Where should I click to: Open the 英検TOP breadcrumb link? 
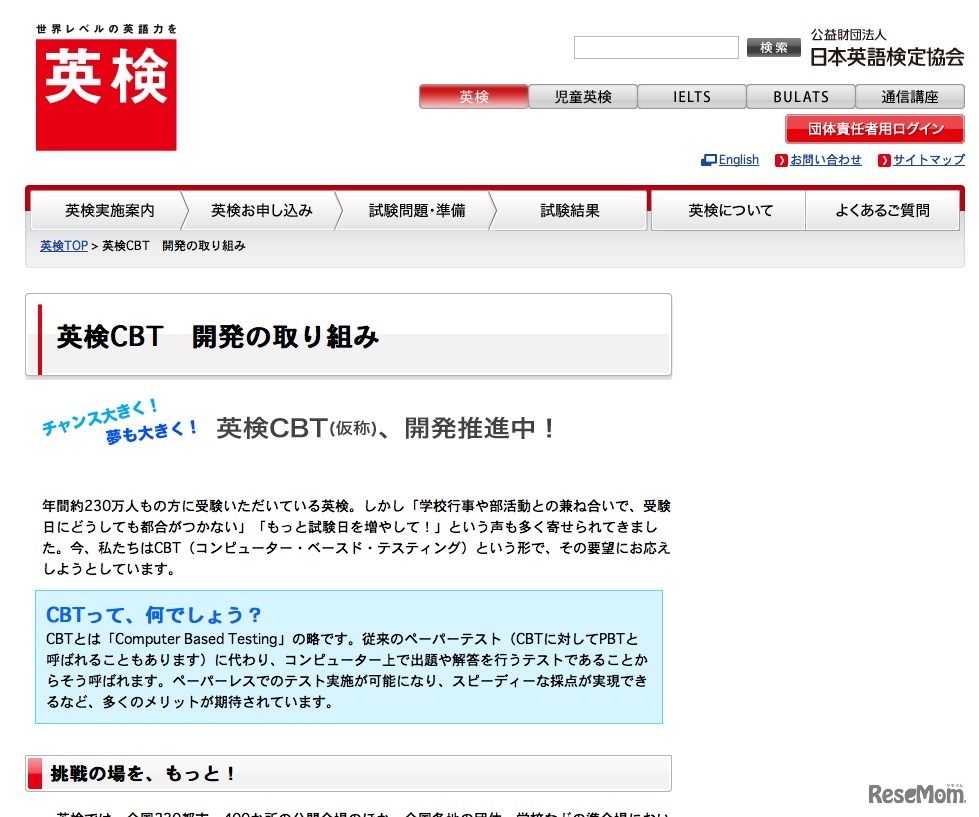coord(62,245)
